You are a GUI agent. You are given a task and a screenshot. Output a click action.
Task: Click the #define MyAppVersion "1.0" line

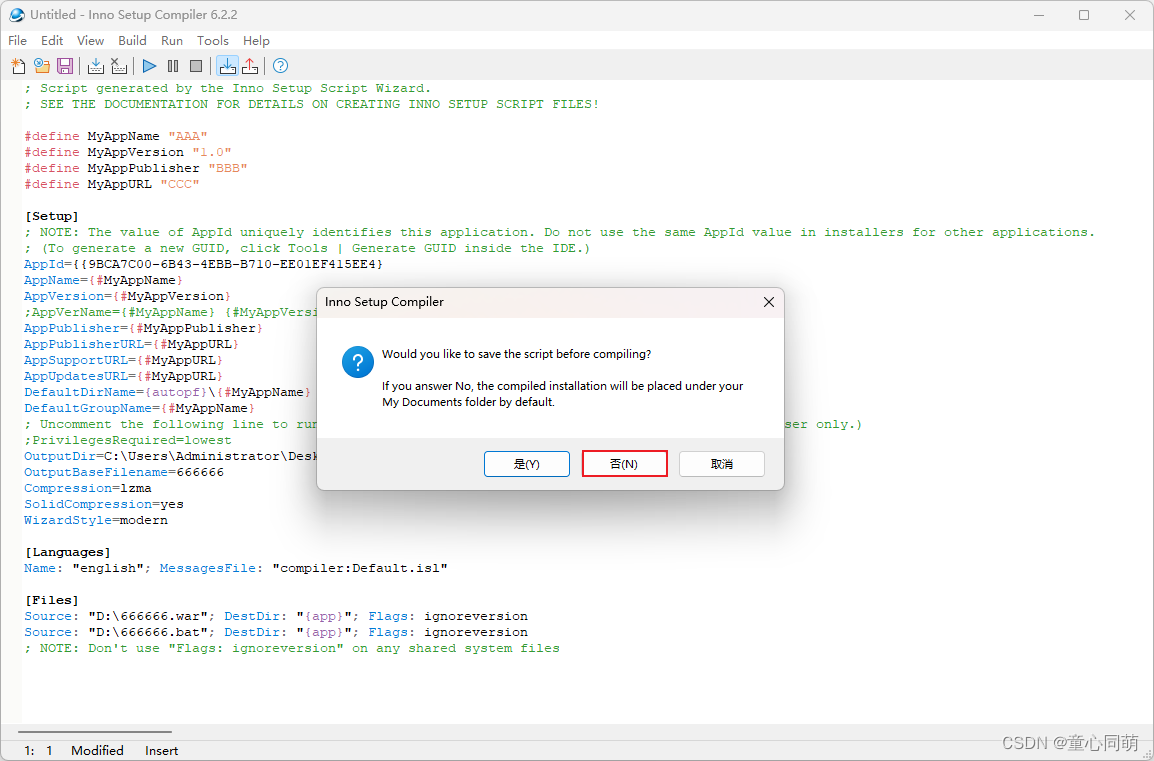click(x=128, y=152)
